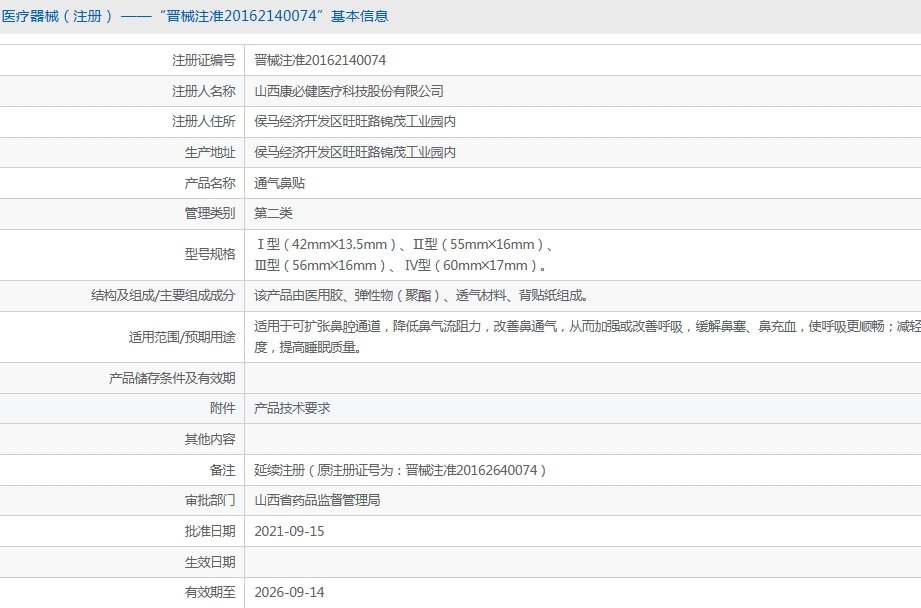This screenshot has width=921, height=608.
Task: Click the 审批部门 label
Action: pyautogui.click(x=210, y=500)
